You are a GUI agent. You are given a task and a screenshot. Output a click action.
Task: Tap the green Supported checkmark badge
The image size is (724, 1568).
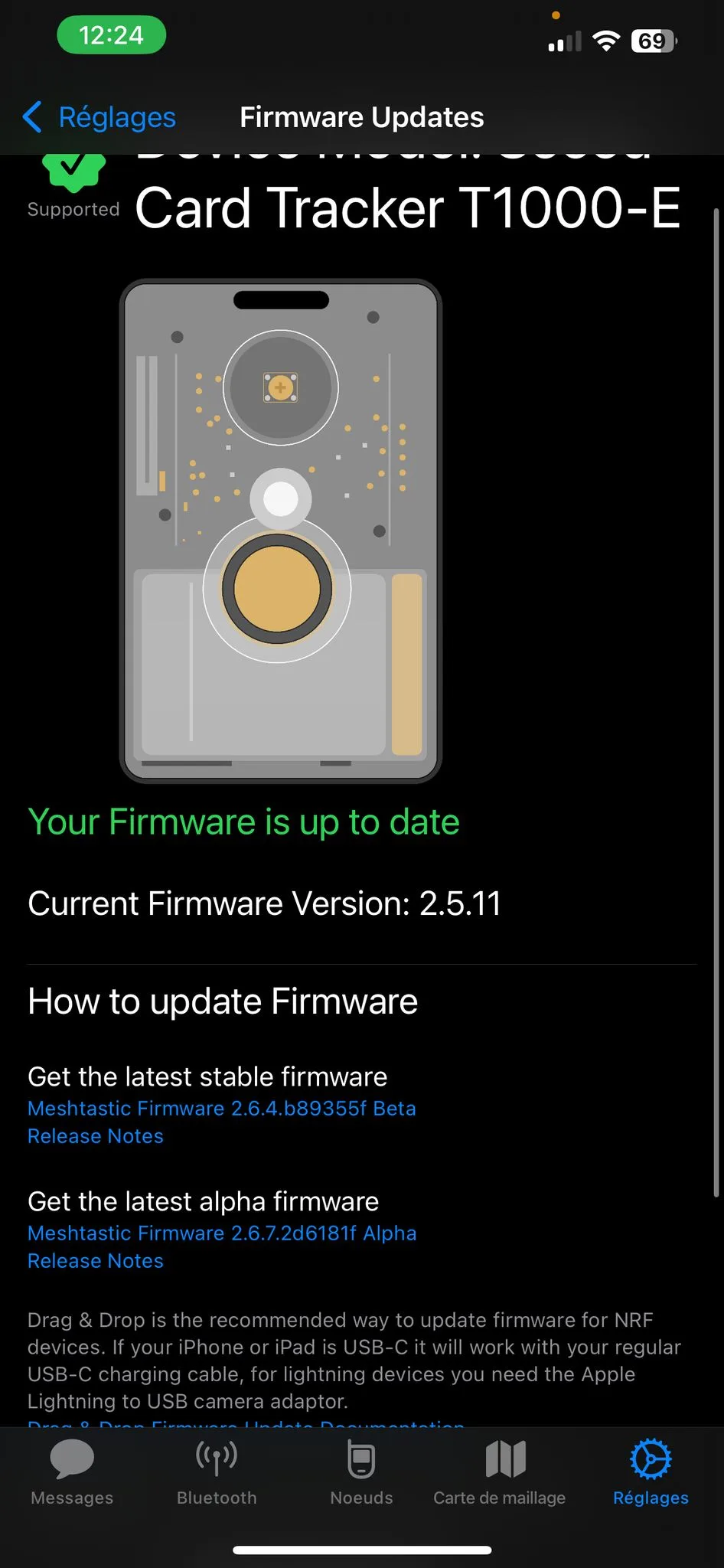[73, 170]
